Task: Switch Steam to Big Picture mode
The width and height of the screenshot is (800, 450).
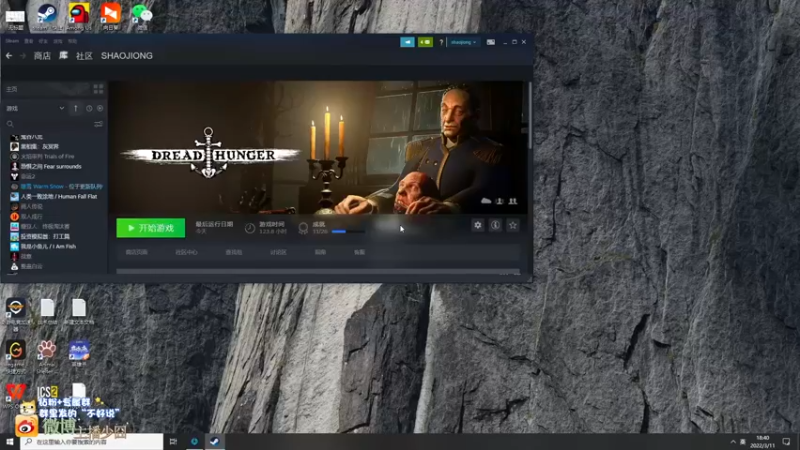Action: pos(490,42)
